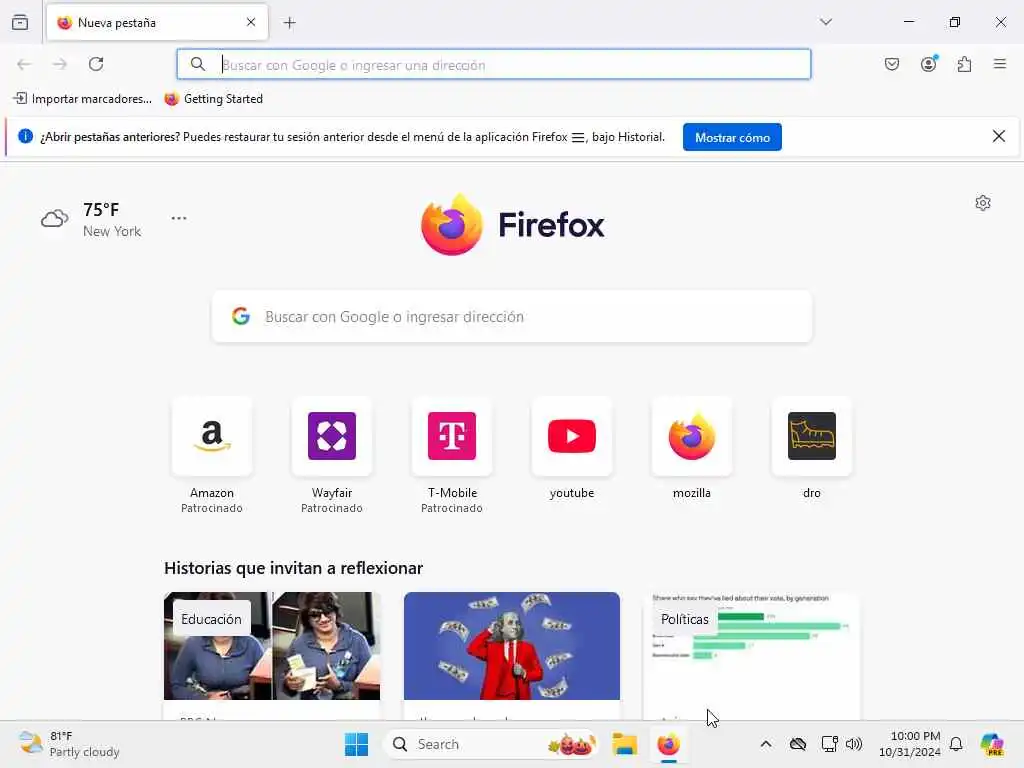The height and width of the screenshot is (768, 1024).
Task: Click the Firefox taskbar icon
Action: (x=669, y=744)
